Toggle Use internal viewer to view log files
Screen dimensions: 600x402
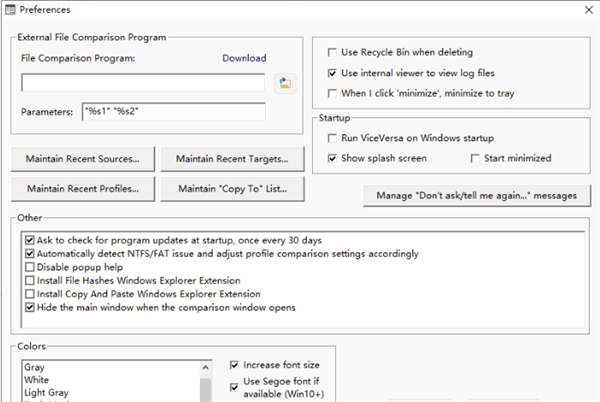pyautogui.click(x=332, y=73)
